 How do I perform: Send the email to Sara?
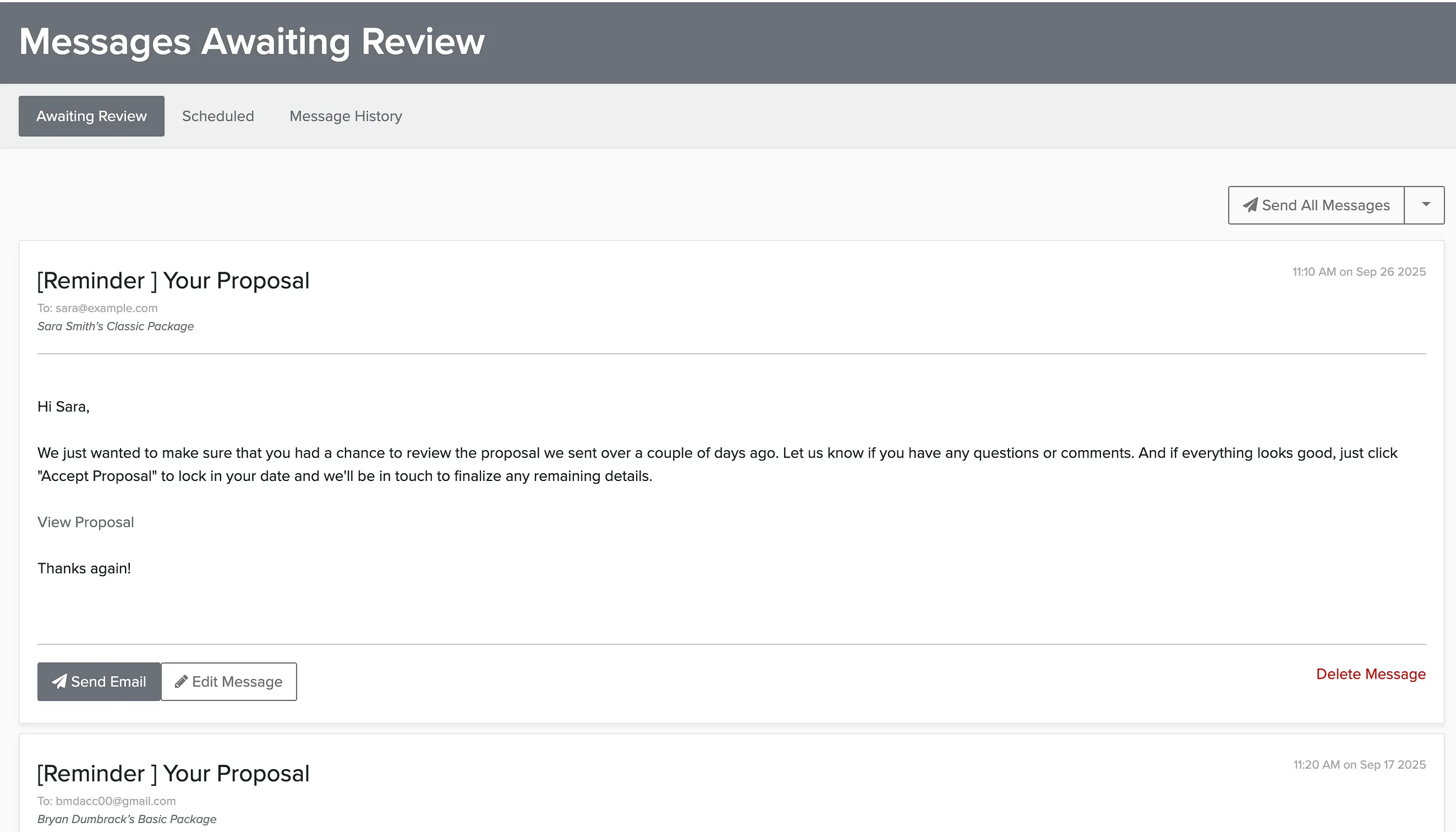click(99, 681)
